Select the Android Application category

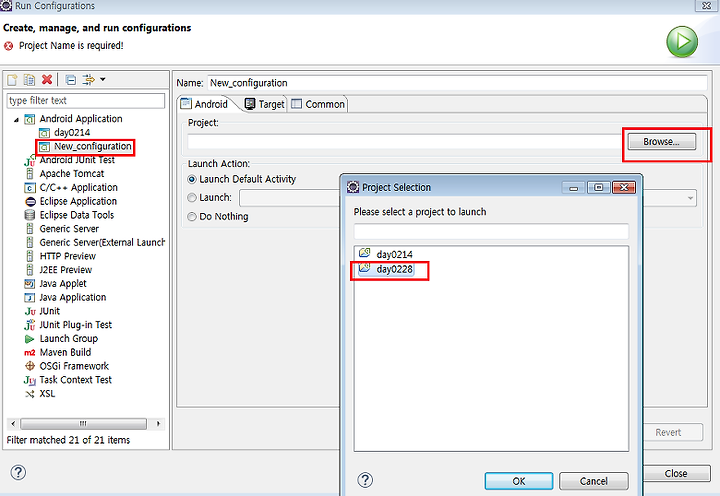coord(81,119)
